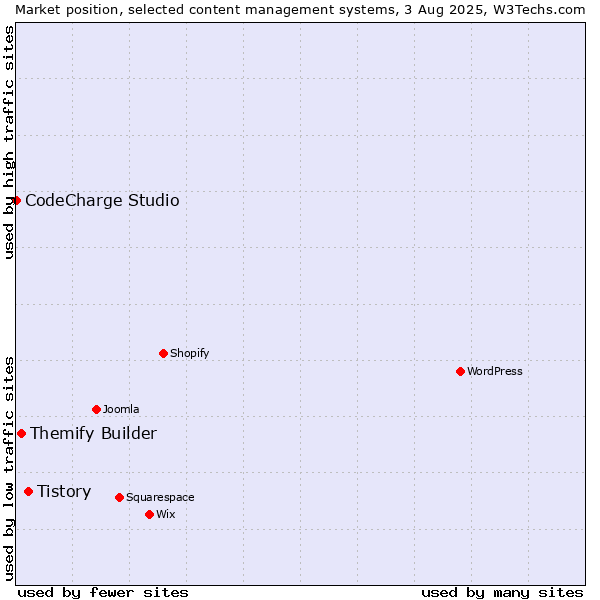Select the CodeCharge Studio label

pyautogui.click(x=102, y=201)
